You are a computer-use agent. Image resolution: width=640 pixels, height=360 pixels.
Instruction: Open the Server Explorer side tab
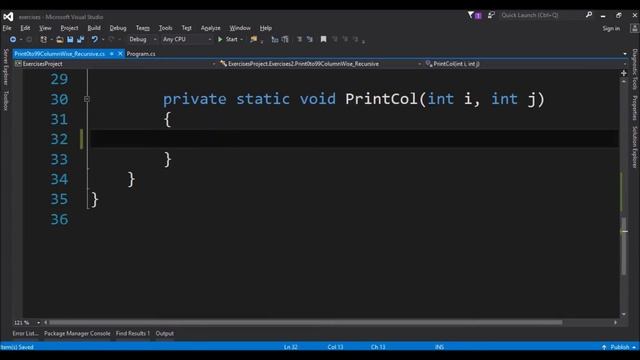coord(6,67)
